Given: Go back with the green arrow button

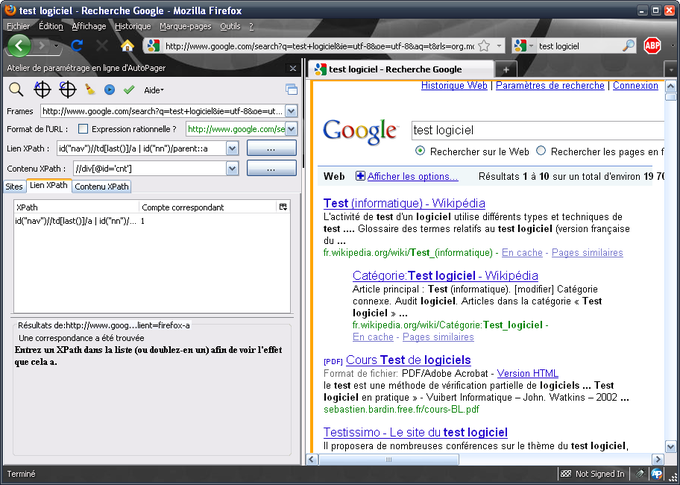Looking at the screenshot, I should (x=19, y=45).
